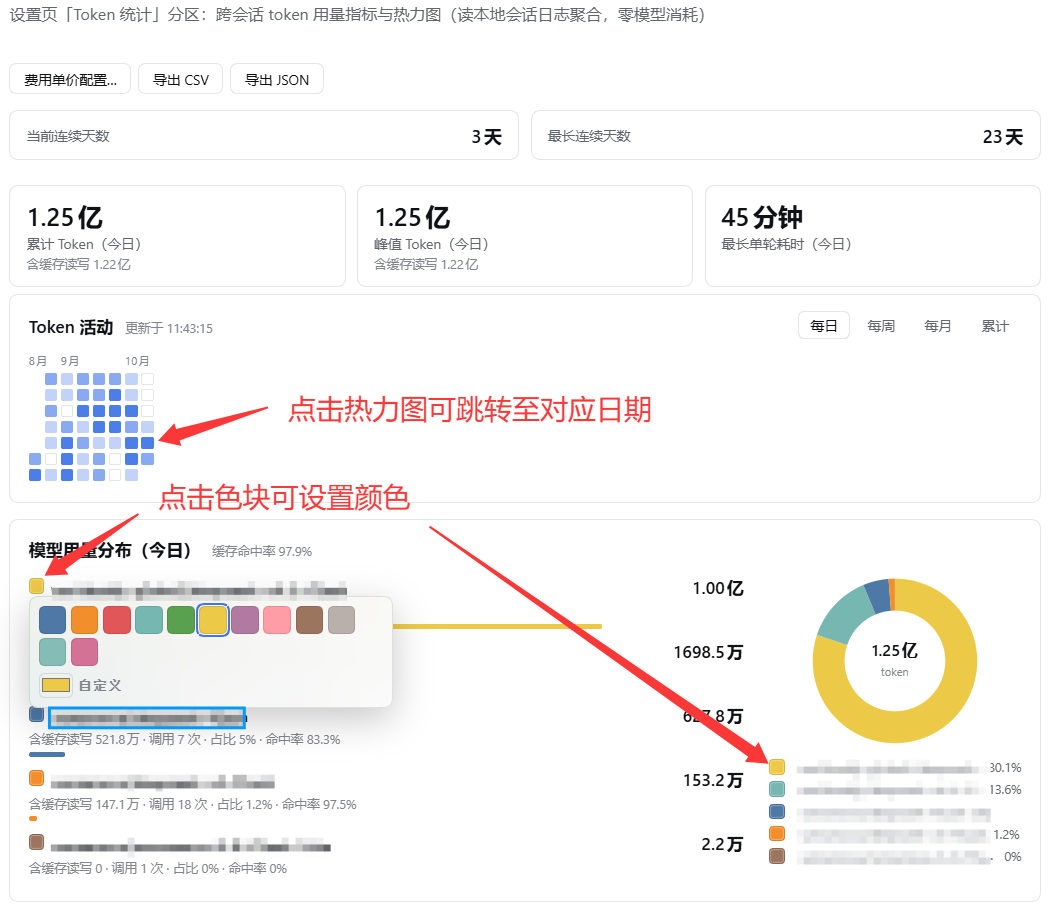Switch Token activity to 每周 view

click(880, 326)
